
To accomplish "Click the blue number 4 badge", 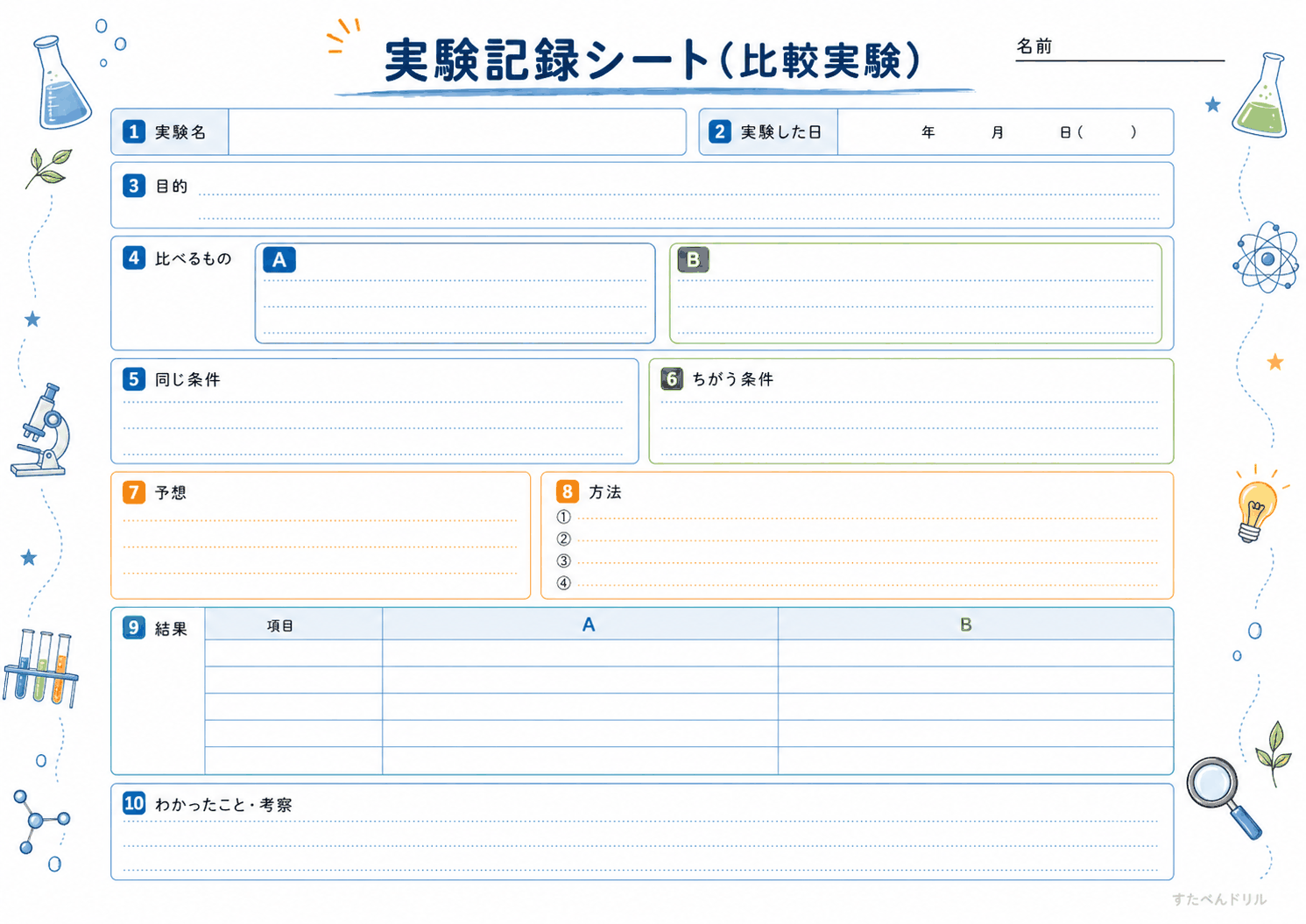I will point(133,257).
